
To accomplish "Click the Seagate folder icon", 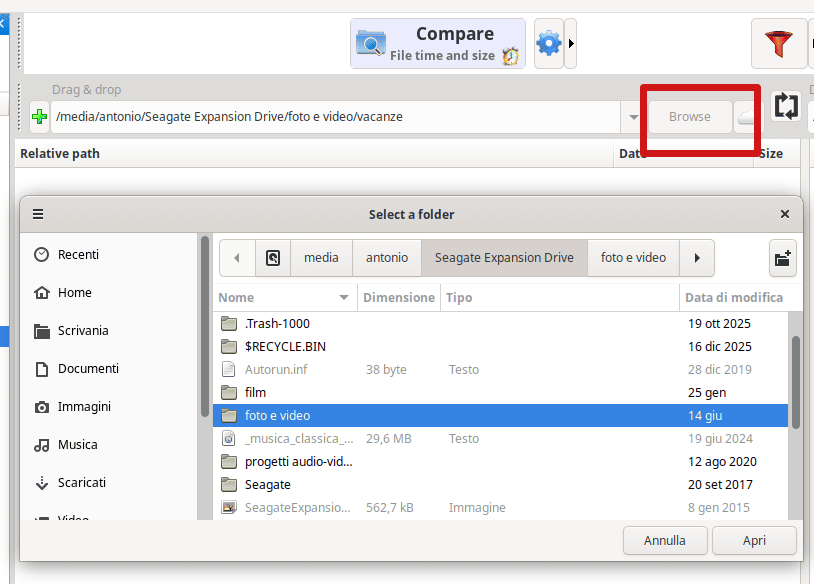I will [229, 484].
